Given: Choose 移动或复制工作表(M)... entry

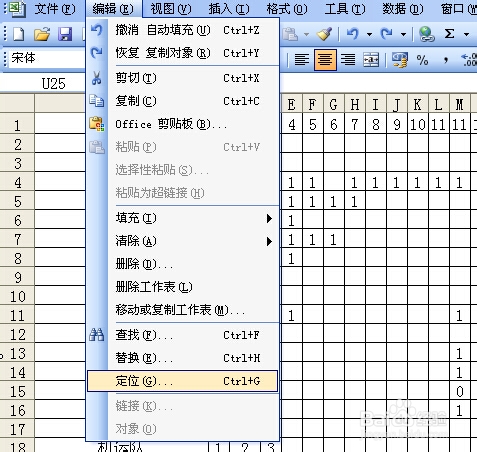Looking at the screenshot, I should pos(183,310).
